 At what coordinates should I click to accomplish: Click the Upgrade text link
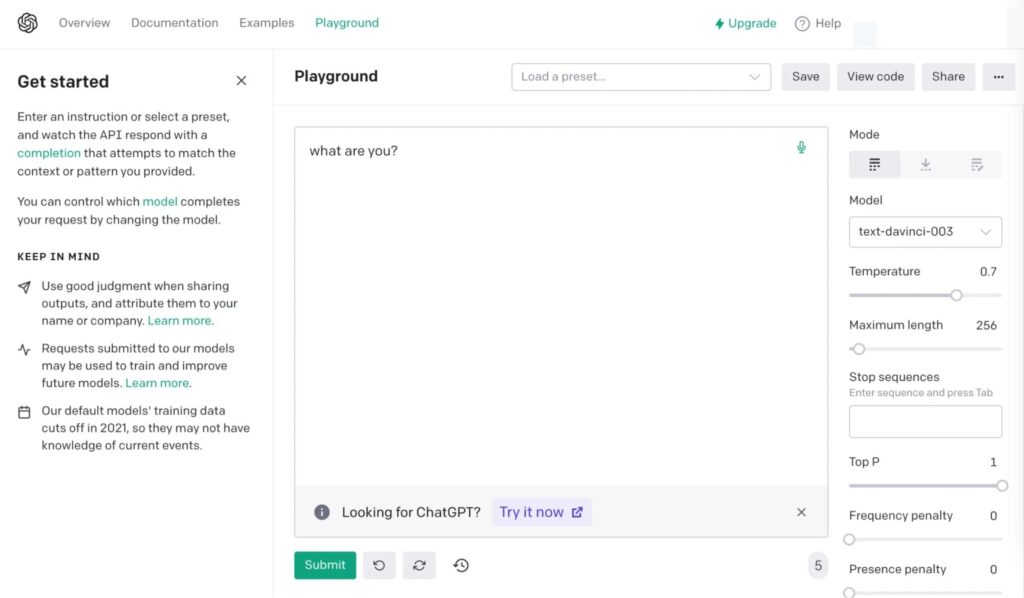coord(752,24)
